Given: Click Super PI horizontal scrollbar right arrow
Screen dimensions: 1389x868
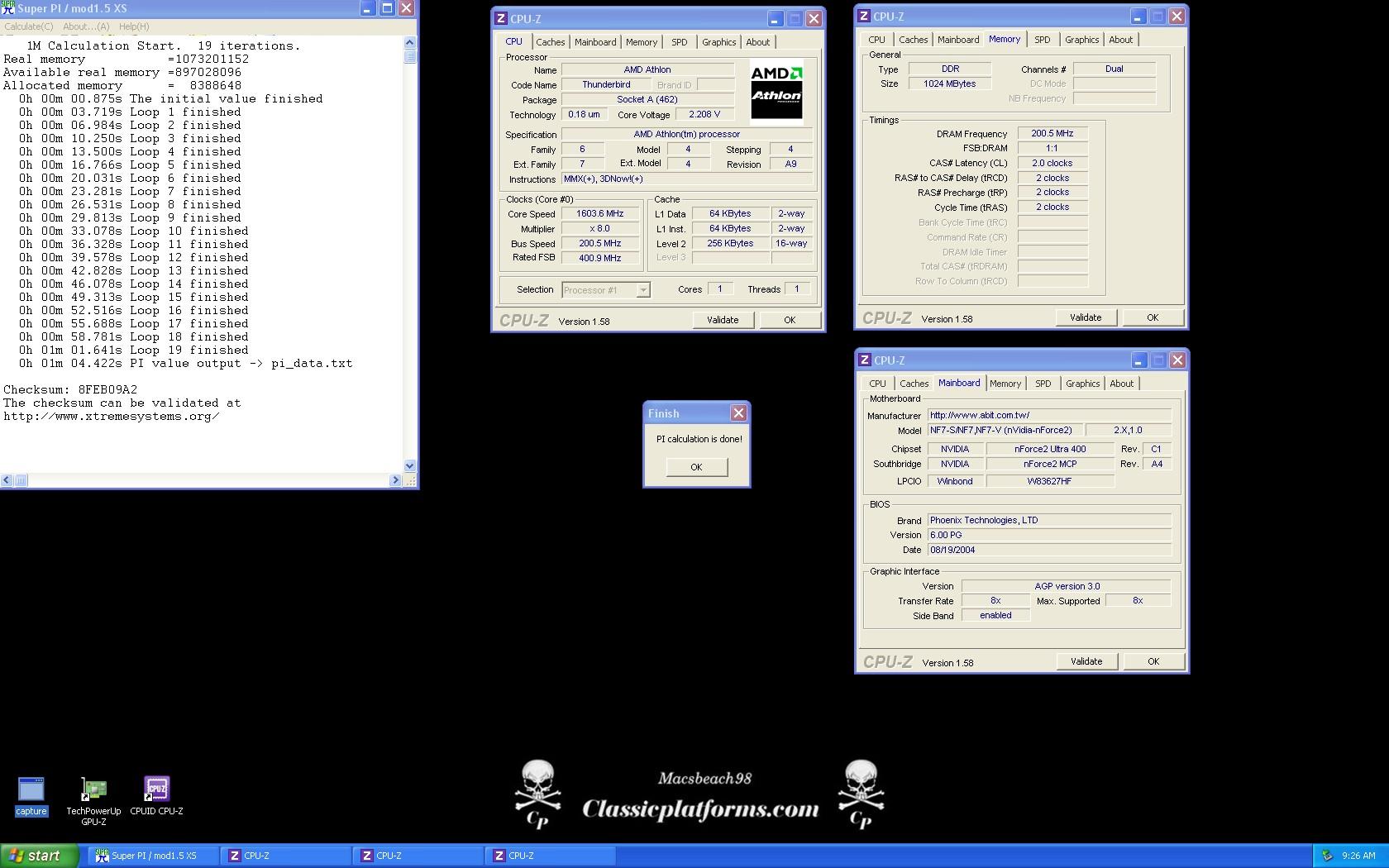Looking at the screenshot, I should tap(394, 480).
